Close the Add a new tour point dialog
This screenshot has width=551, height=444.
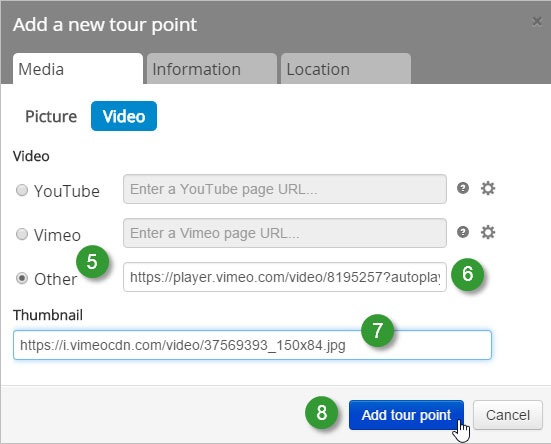coord(537,21)
